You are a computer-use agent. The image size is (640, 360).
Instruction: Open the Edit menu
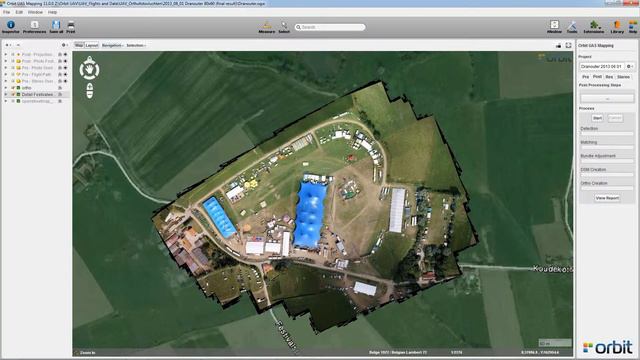19,12
